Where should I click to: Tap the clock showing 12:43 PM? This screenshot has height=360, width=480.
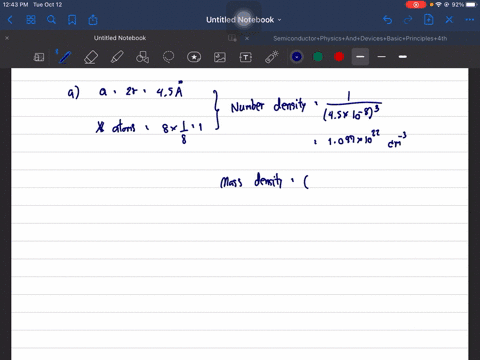coord(15,5)
